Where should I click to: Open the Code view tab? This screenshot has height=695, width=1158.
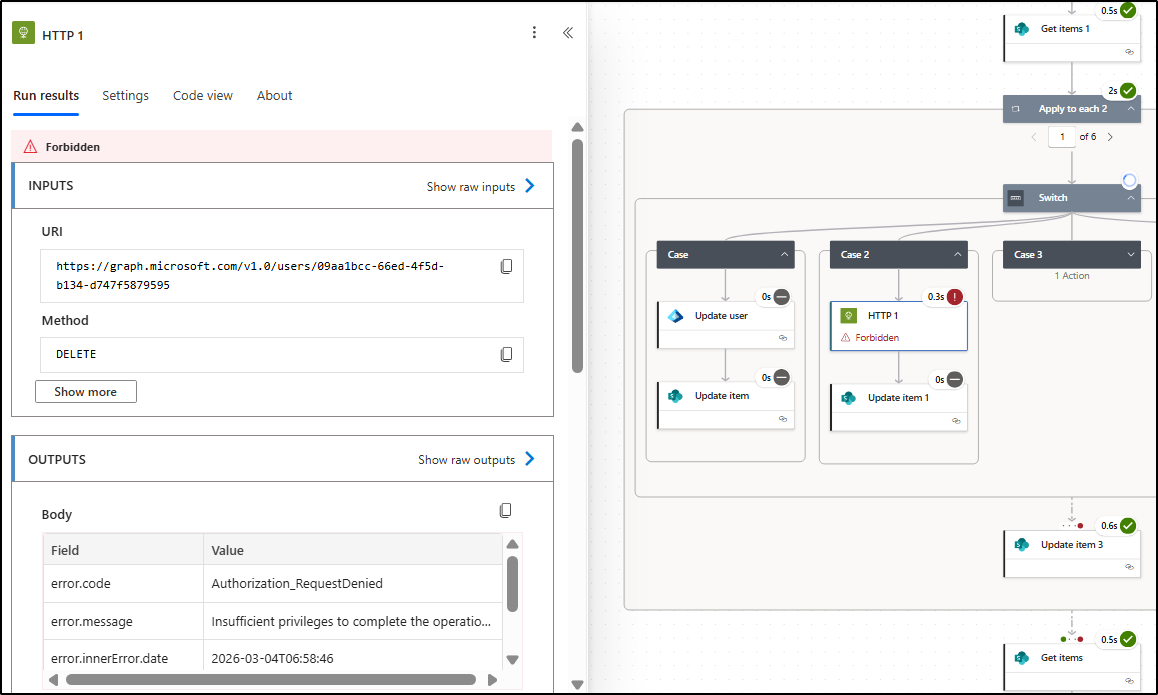[203, 95]
